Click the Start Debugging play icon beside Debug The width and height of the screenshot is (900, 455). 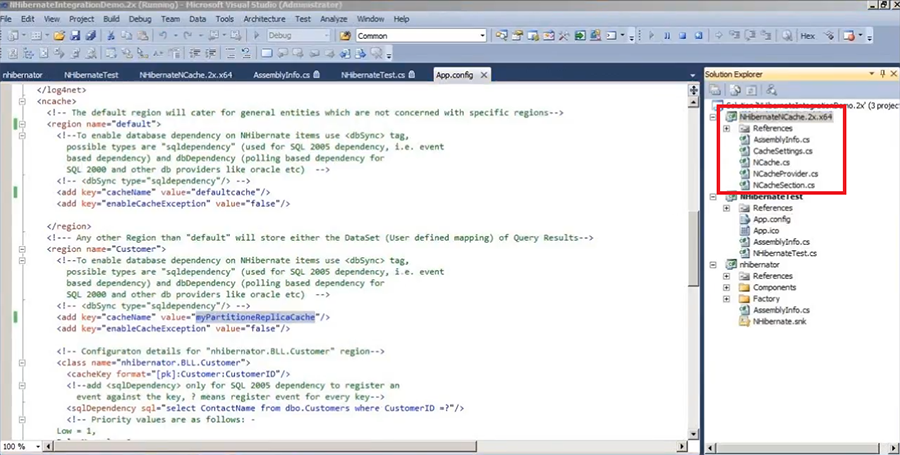coord(257,36)
